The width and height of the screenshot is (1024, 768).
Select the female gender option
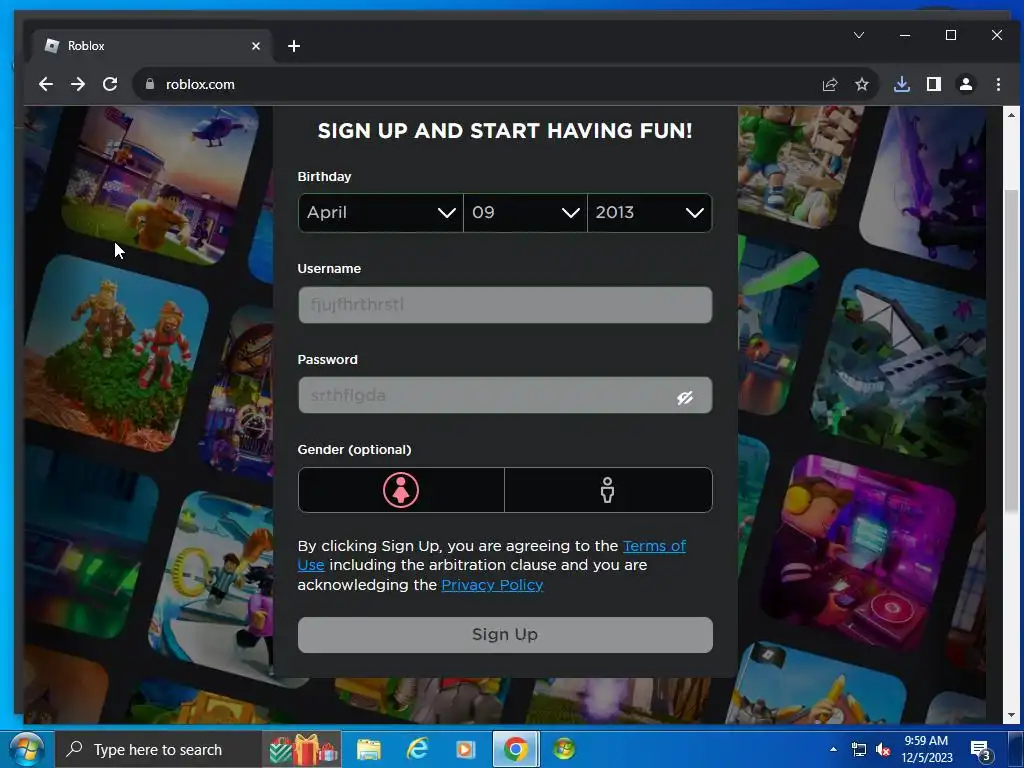pyautogui.click(x=401, y=490)
